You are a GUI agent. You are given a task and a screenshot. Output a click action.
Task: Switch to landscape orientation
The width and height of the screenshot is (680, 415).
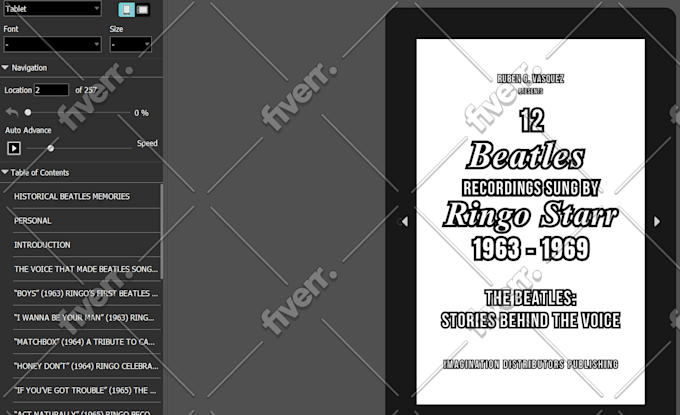[142, 10]
